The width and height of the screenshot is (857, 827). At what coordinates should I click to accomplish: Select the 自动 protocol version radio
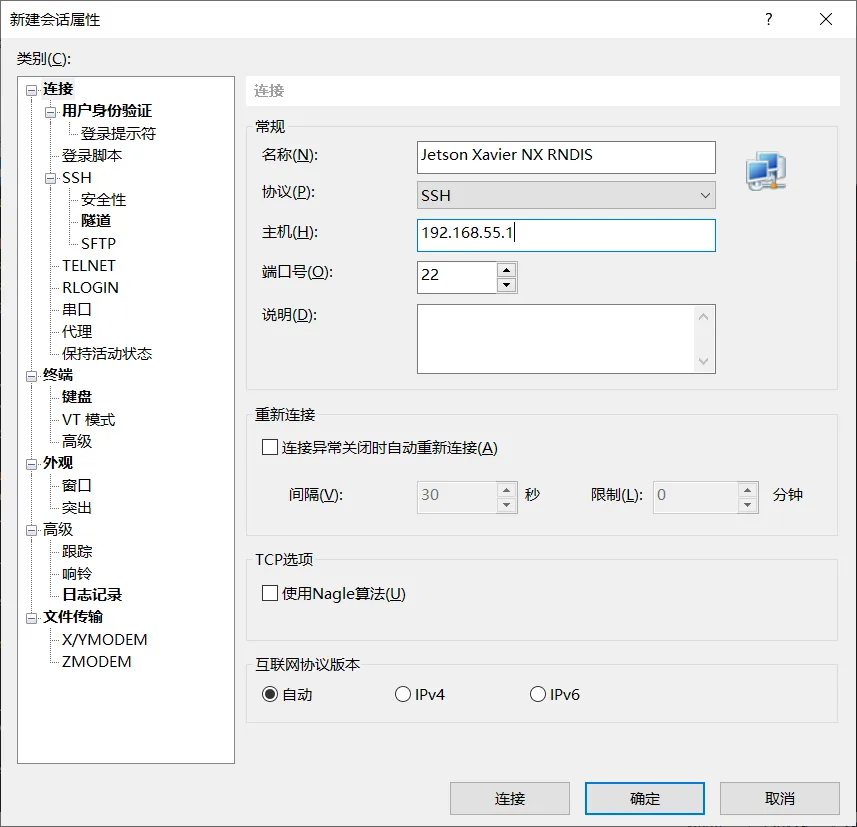270,694
